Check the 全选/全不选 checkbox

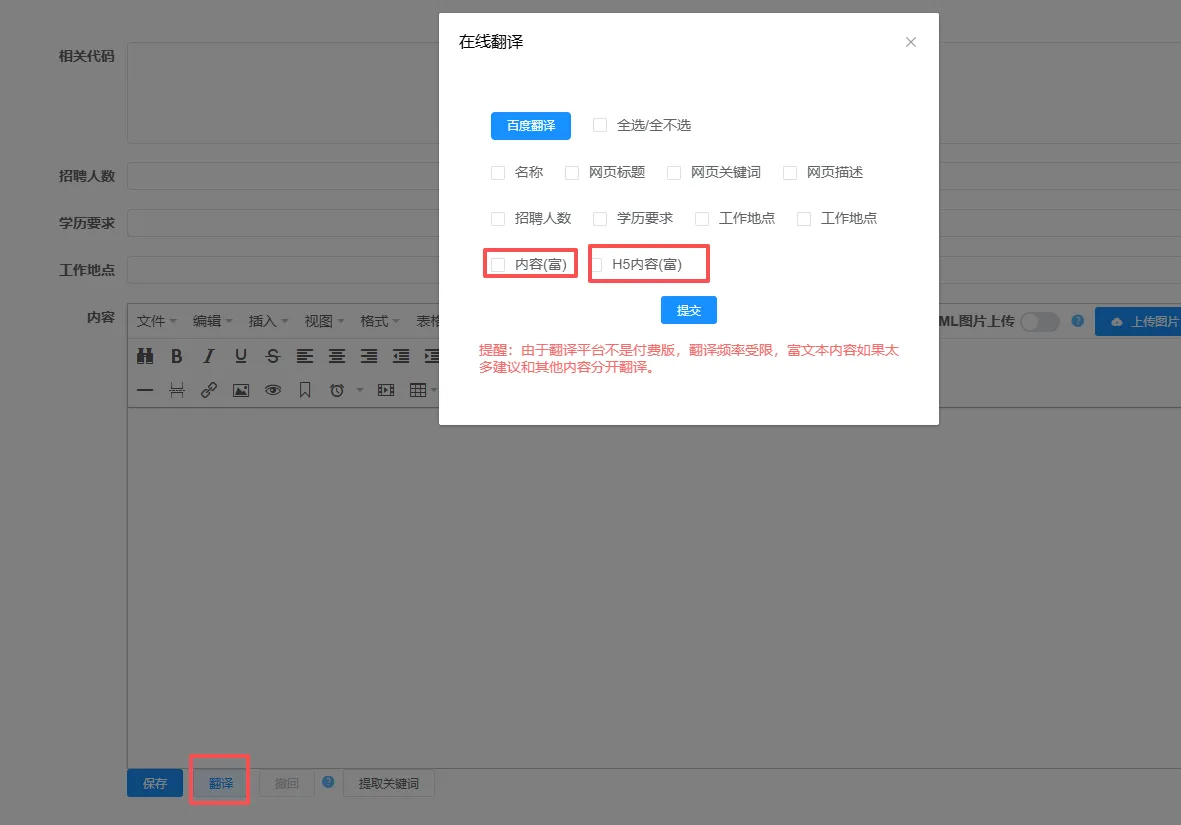(x=600, y=125)
